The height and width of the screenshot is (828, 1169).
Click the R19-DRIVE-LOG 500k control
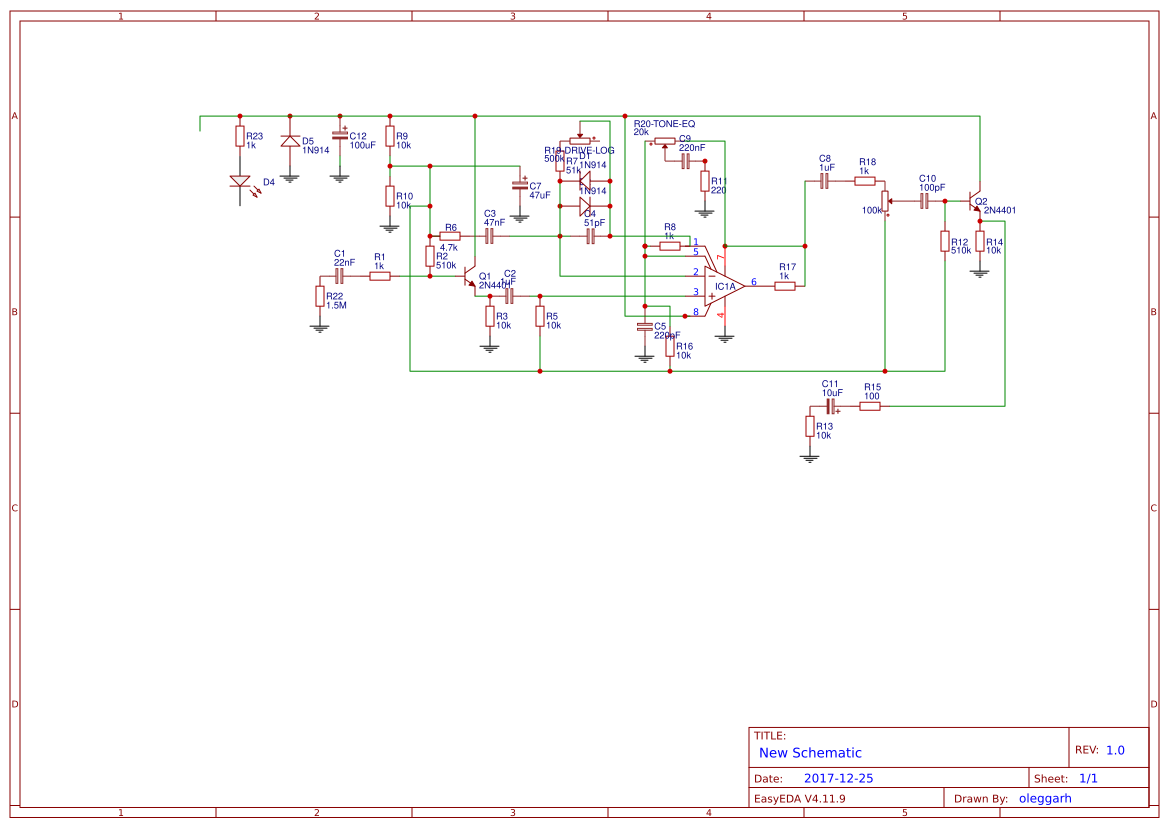pyautogui.click(x=580, y=141)
